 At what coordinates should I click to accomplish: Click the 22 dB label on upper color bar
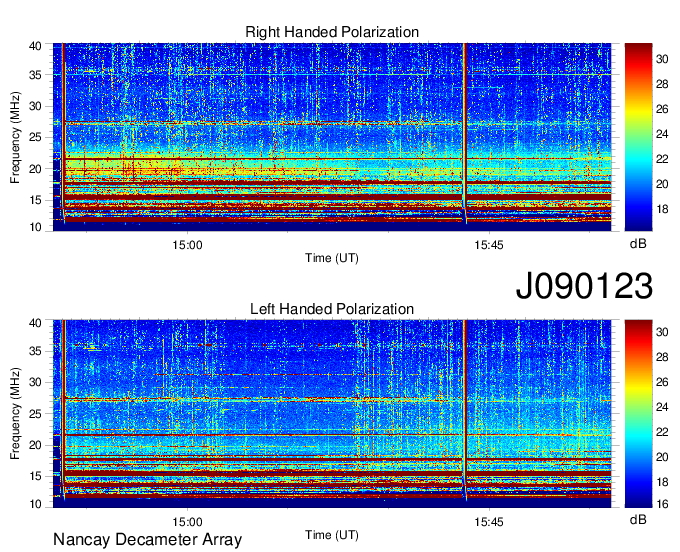pyautogui.click(x=662, y=159)
